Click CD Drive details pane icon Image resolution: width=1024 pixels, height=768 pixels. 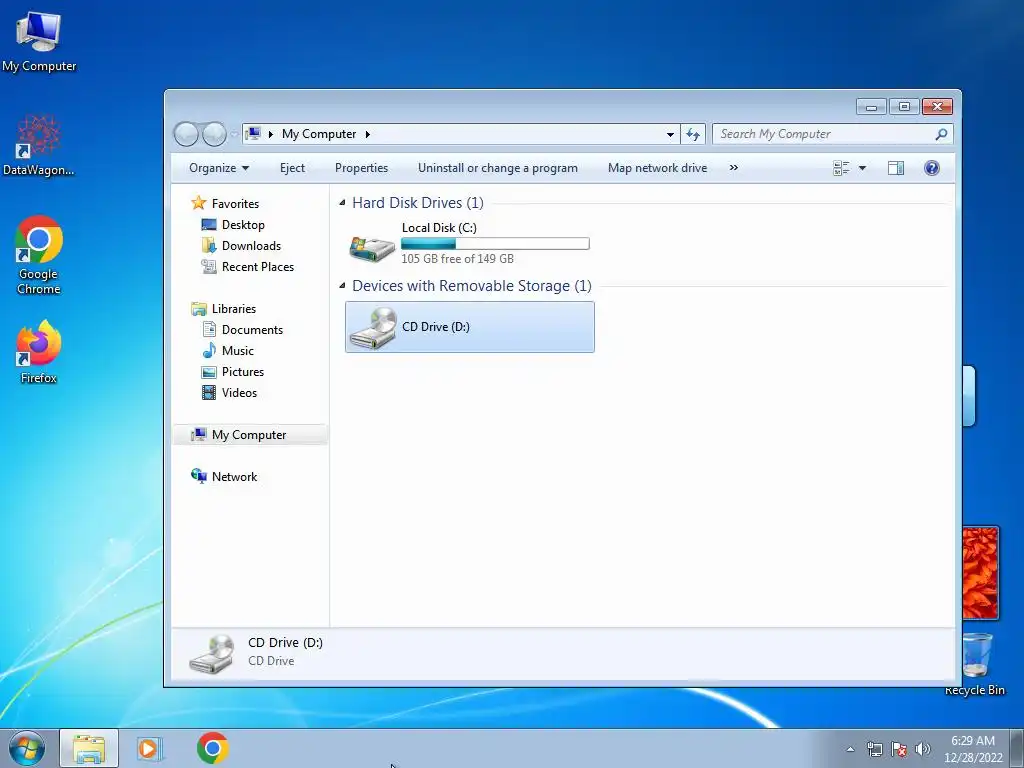point(212,653)
